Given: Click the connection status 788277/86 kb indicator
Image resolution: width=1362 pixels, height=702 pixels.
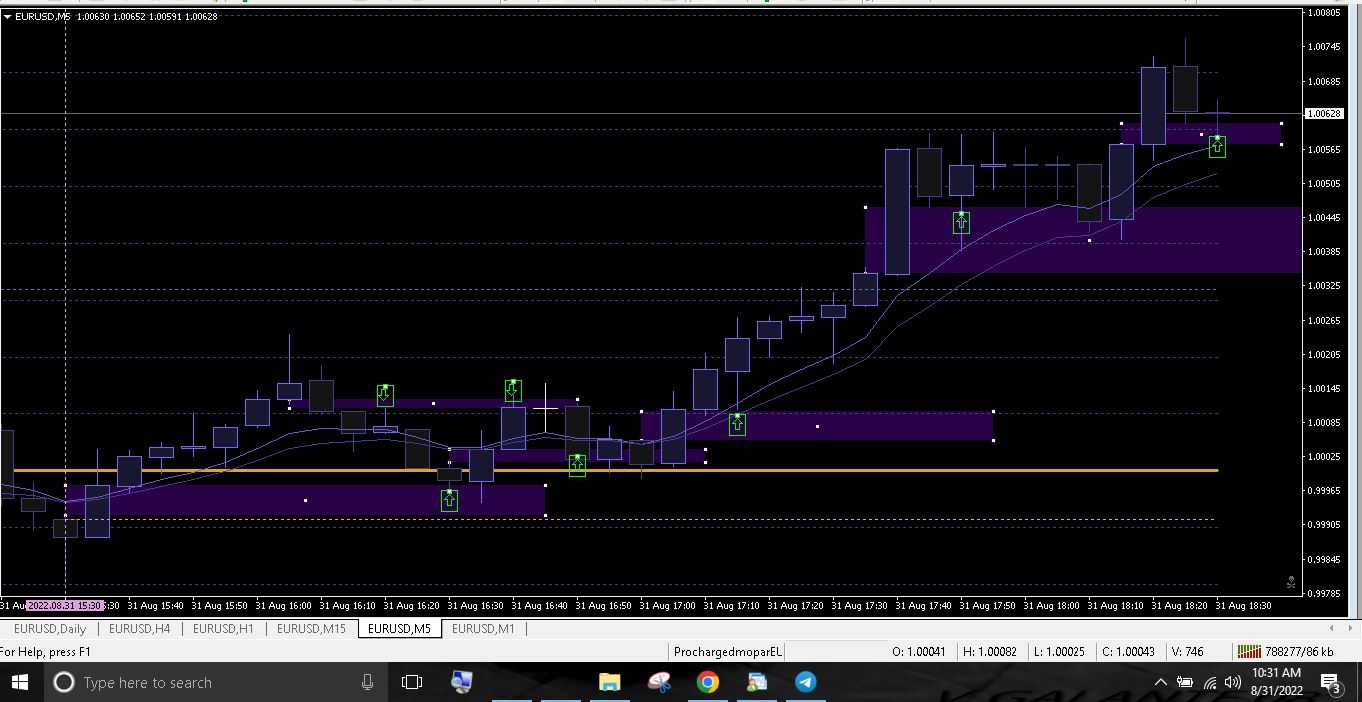Looking at the screenshot, I should tap(1286, 652).
